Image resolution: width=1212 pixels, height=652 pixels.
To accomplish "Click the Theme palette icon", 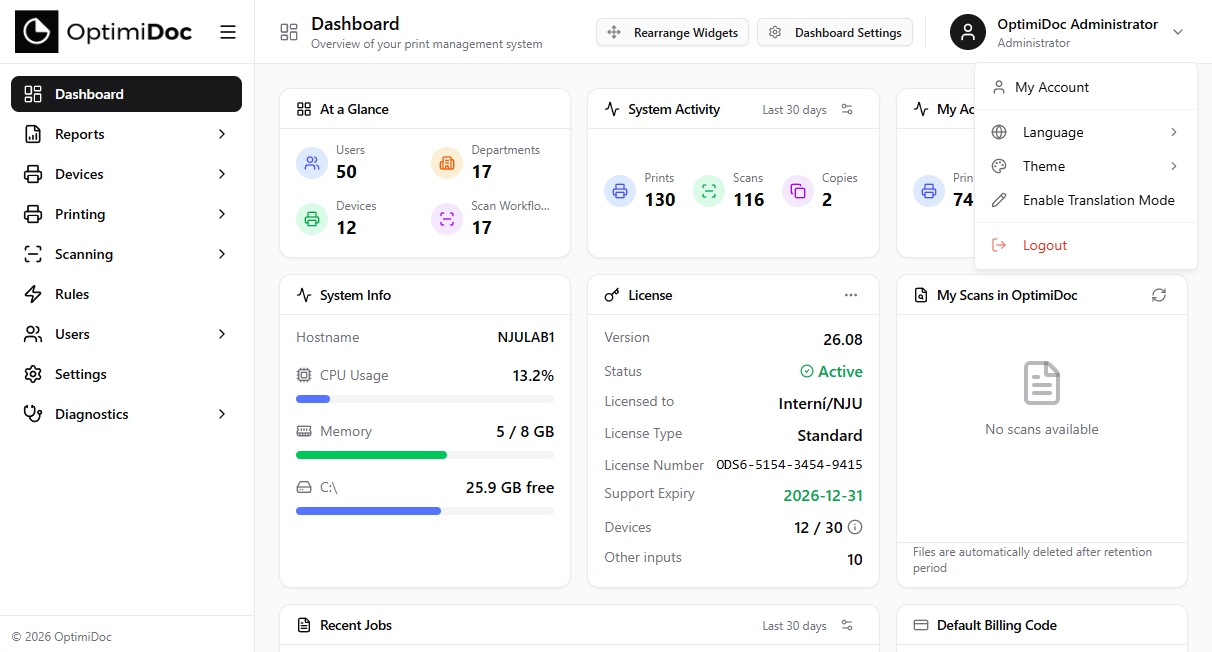I will coord(998,166).
